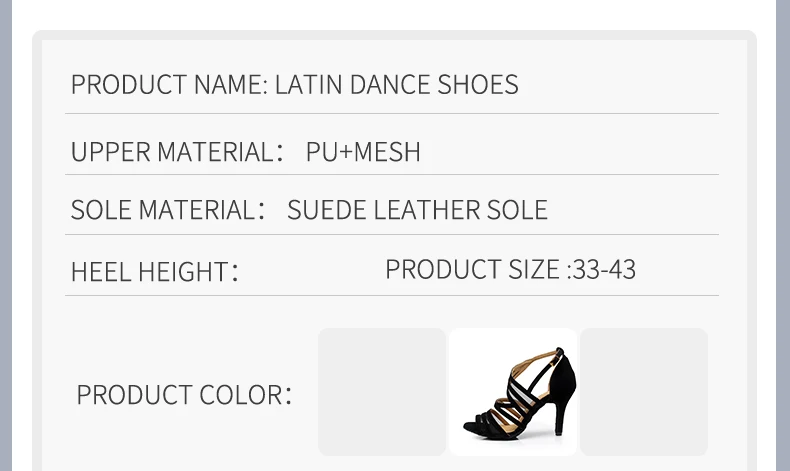Click the PRODUCT NAME label
Image resolution: width=790 pixels, height=471 pixels.
169,84
